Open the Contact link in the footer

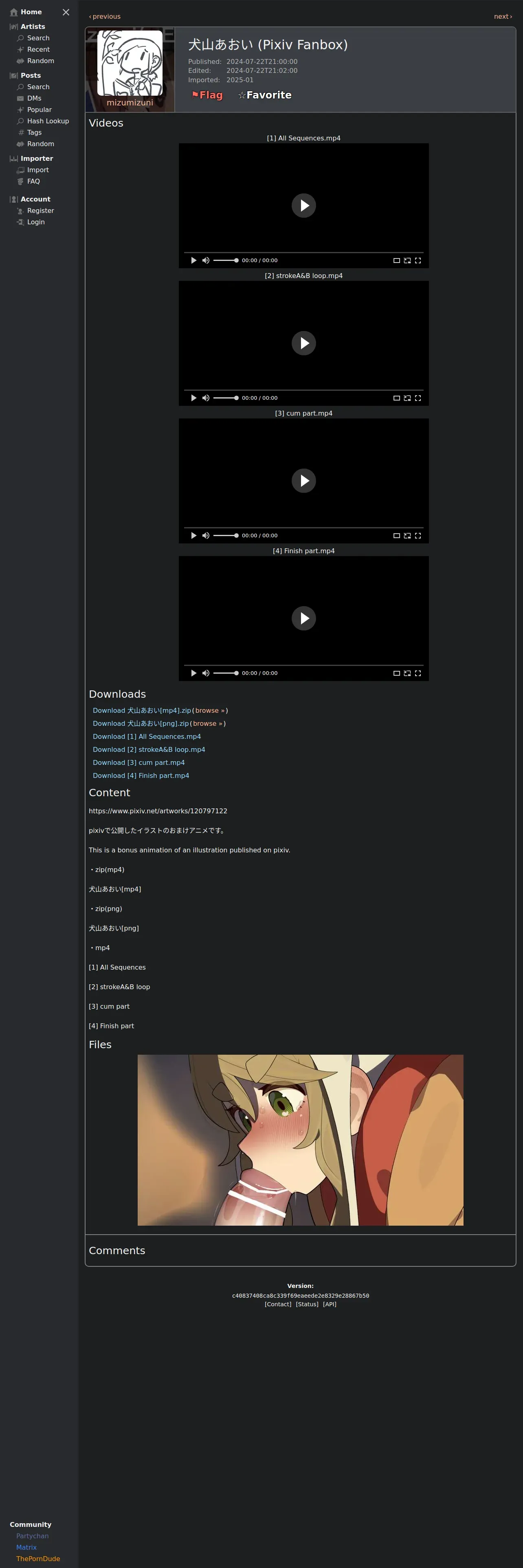point(278,1304)
